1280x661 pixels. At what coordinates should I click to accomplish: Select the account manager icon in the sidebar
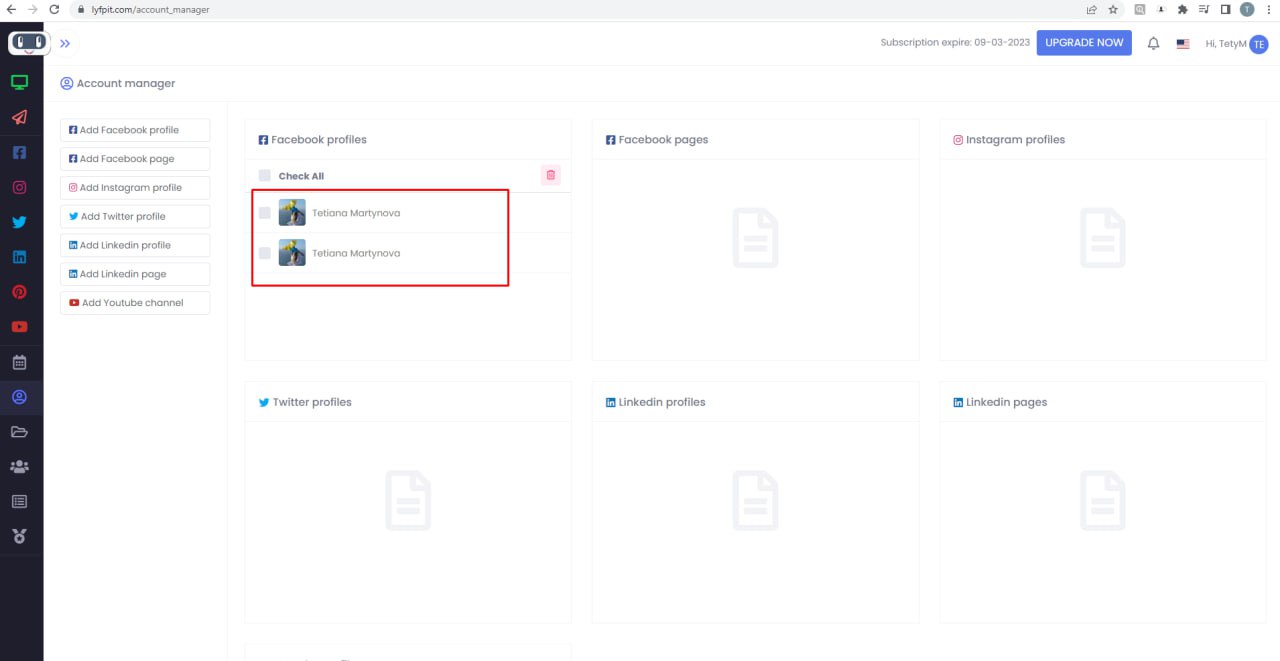coord(19,397)
